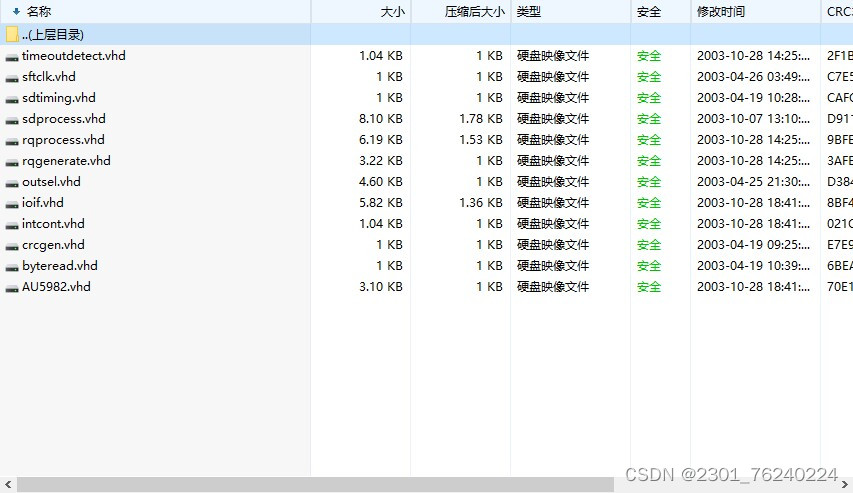Click the 2003-04-19 10:28 date cell

click(x=753, y=98)
